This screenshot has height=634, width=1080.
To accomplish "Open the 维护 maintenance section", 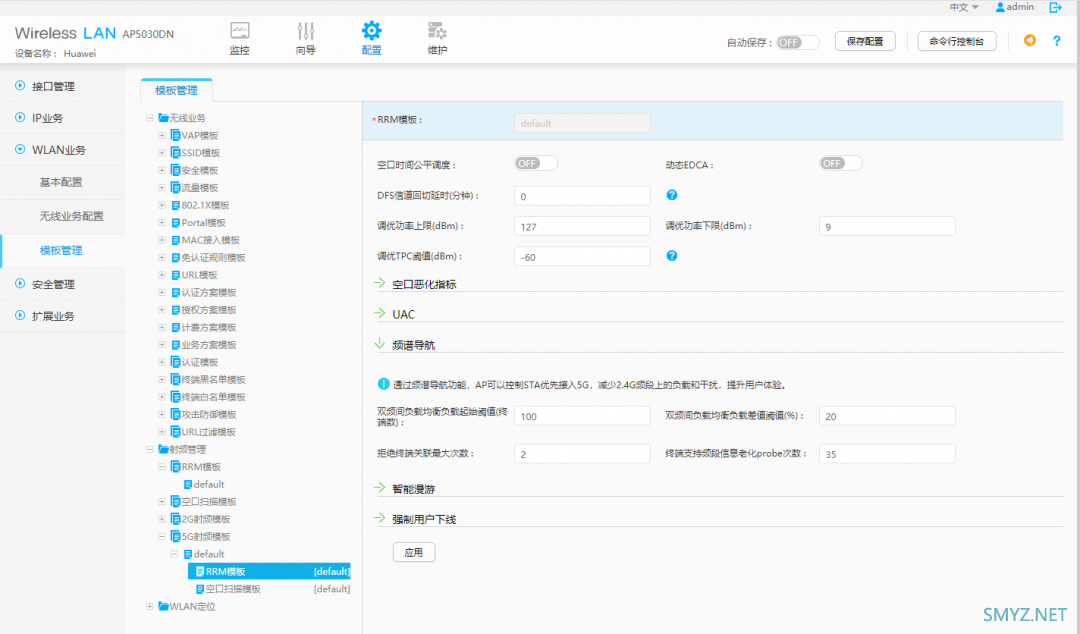I will (x=437, y=39).
